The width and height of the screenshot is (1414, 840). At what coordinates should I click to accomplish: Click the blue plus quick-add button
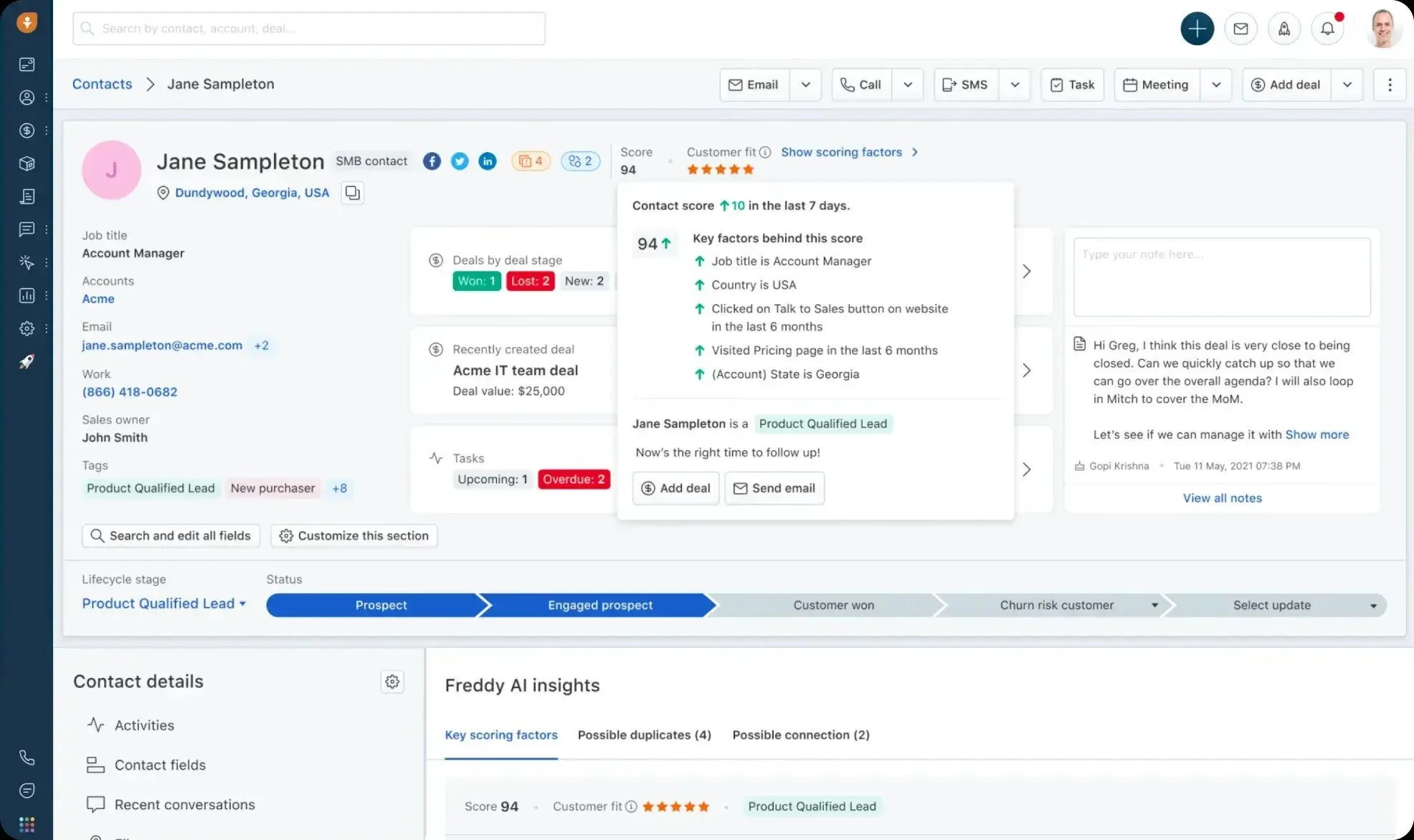pyautogui.click(x=1197, y=29)
